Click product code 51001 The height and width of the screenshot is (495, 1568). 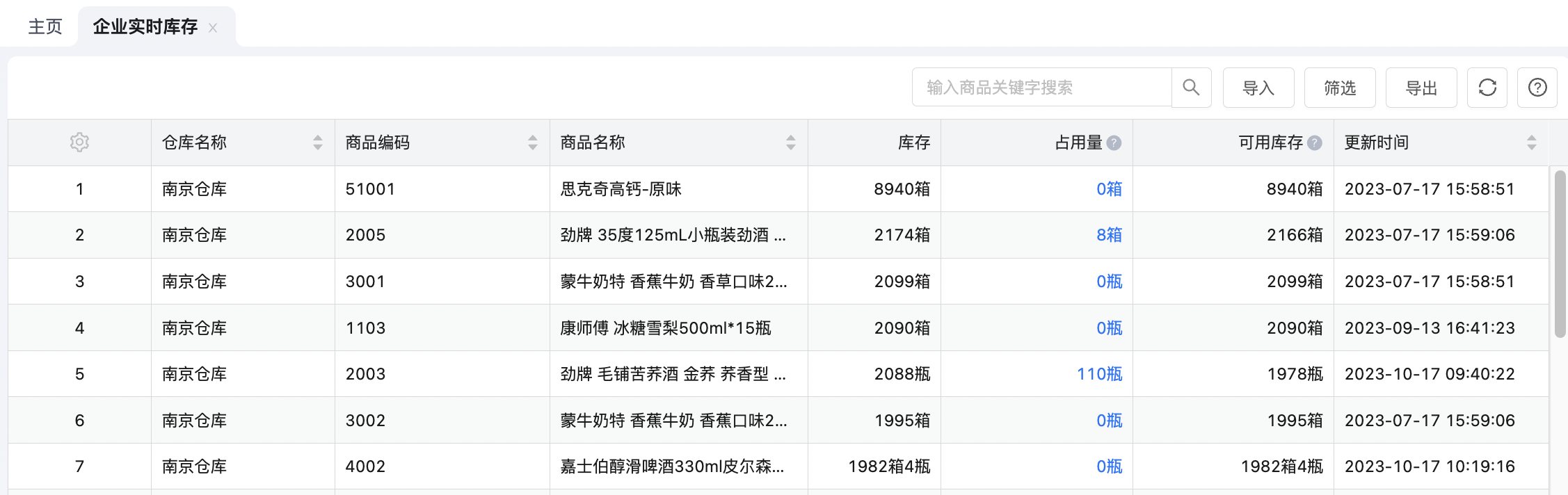pyautogui.click(x=370, y=189)
